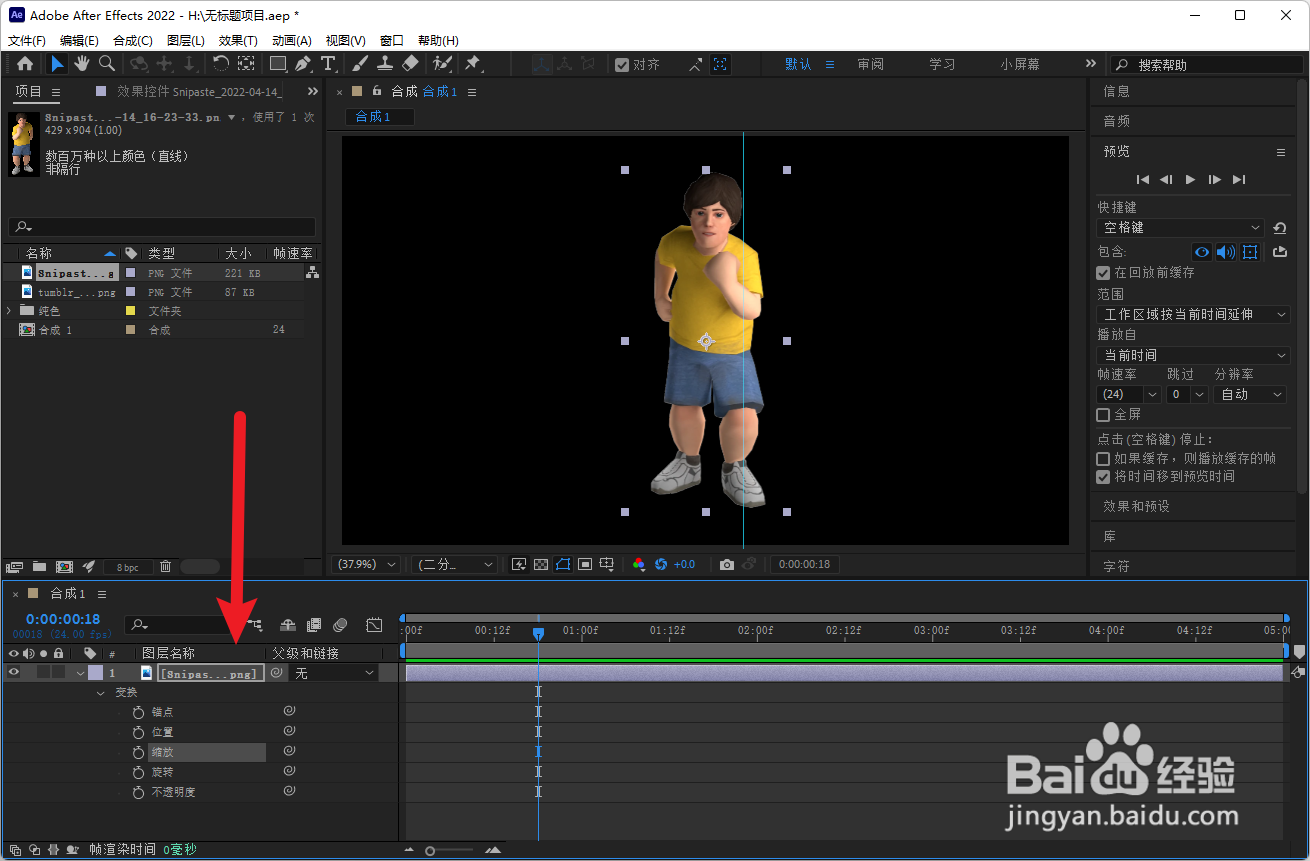
Task: Open the 自动 resolution dropdown in preview
Action: [1250, 394]
